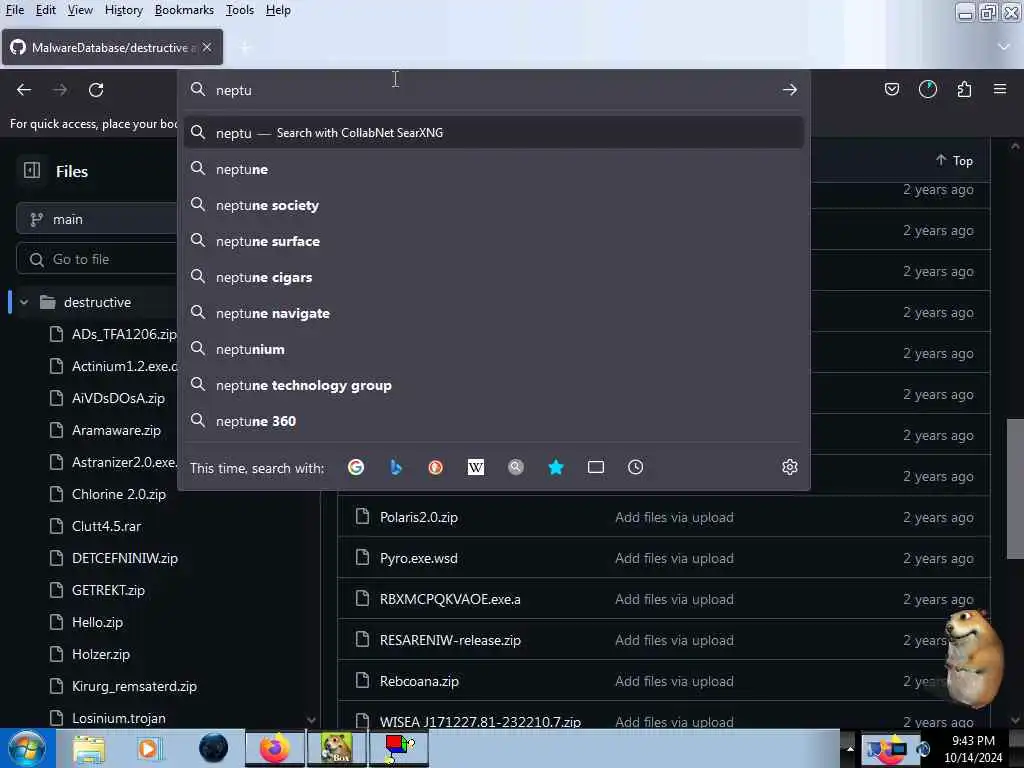Image resolution: width=1024 pixels, height=768 pixels.
Task: Switch to Firefox in the taskbar
Action: [x=275, y=748]
